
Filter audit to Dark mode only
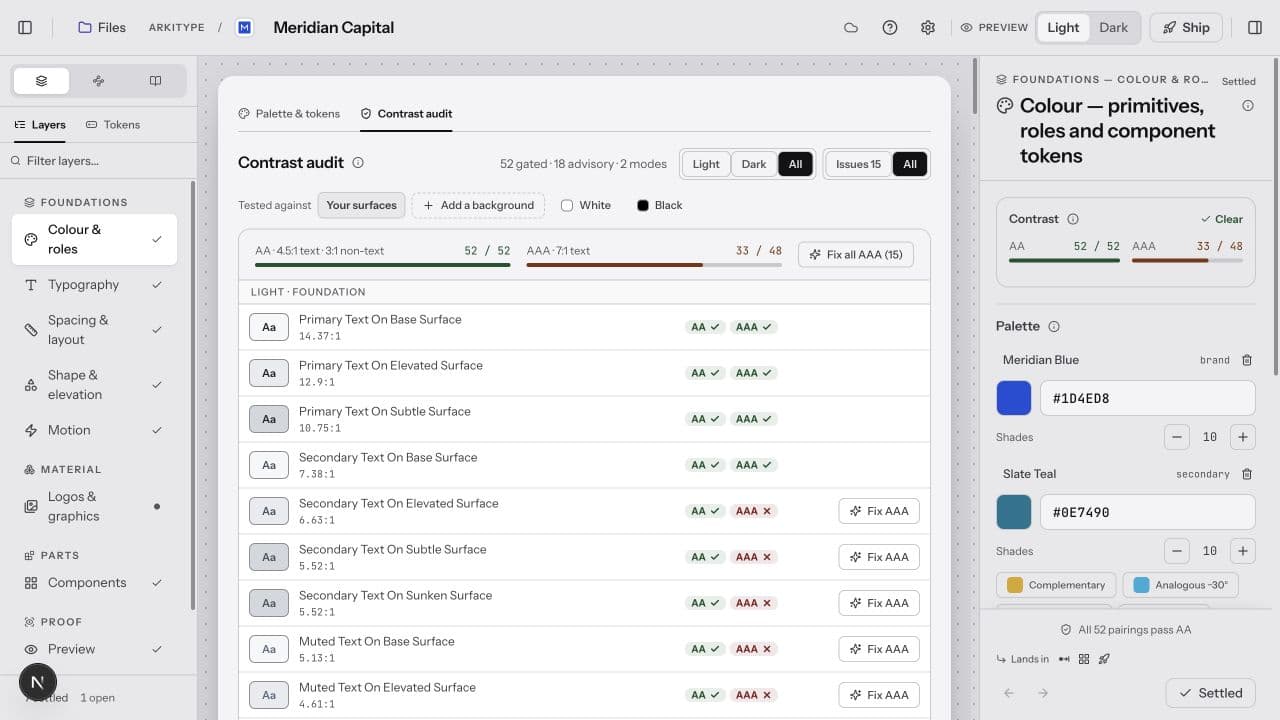pos(754,164)
